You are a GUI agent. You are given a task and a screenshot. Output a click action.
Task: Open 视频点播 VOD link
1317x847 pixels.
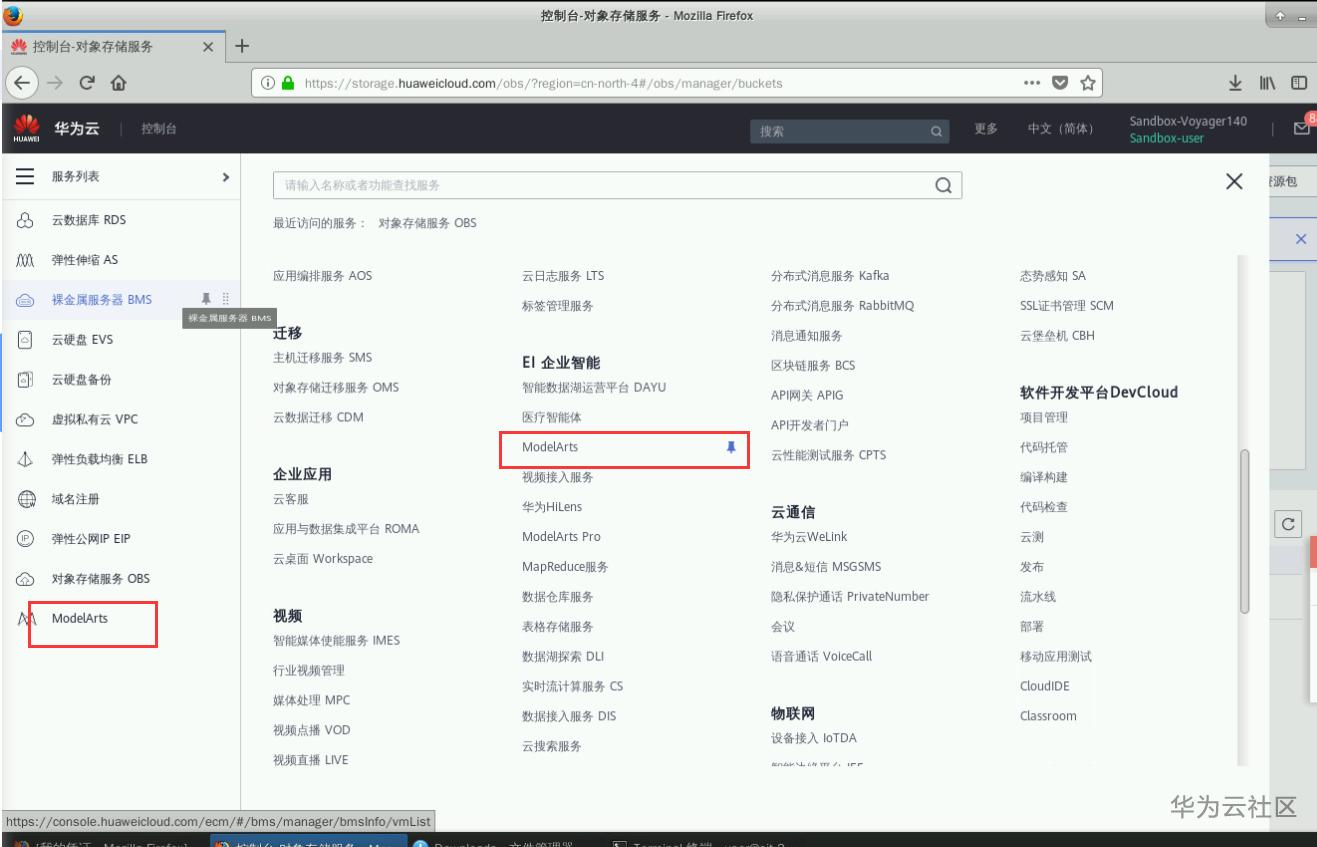pyautogui.click(x=312, y=730)
